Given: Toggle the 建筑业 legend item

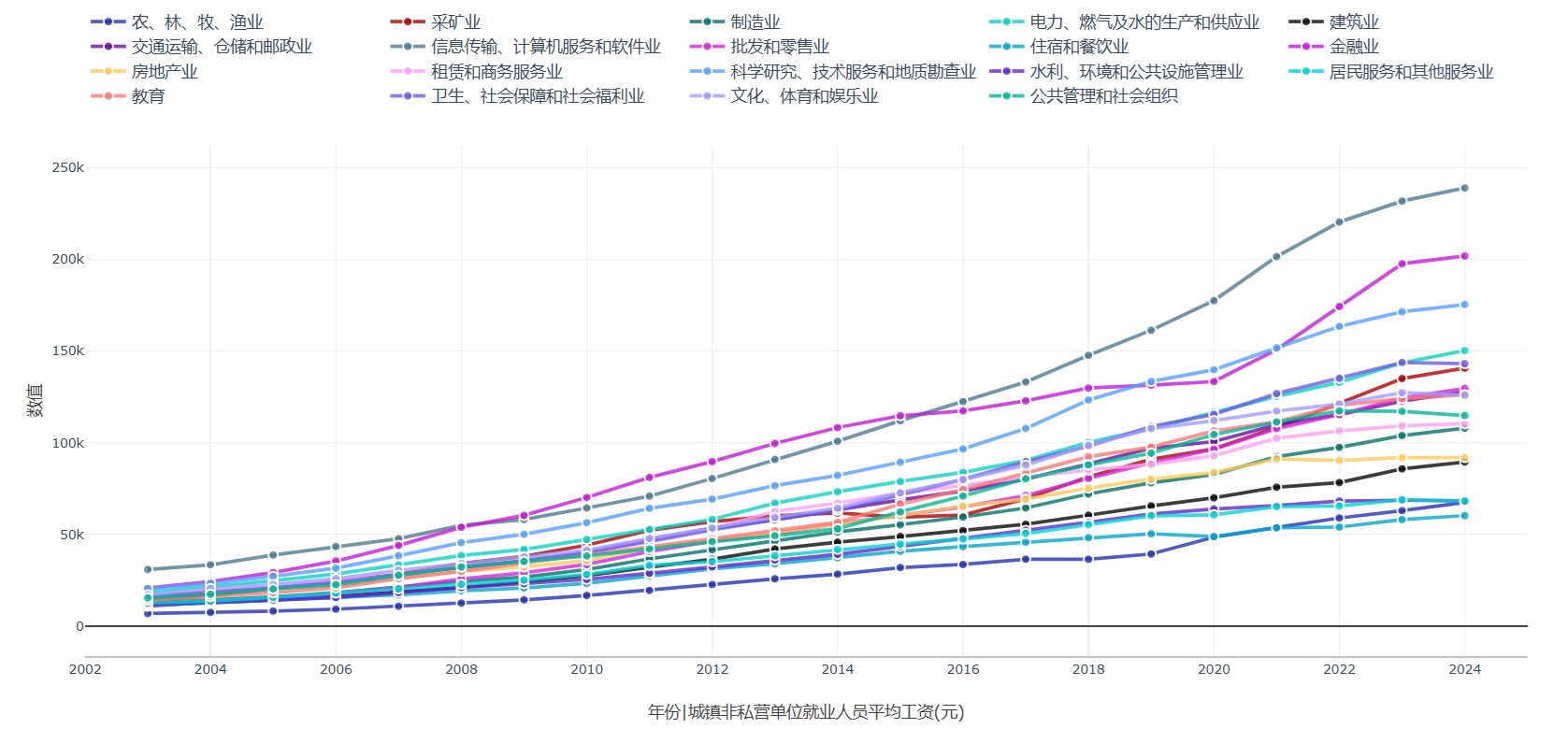Looking at the screenshot, I should pyautogui.click(x=1333, y=21).
